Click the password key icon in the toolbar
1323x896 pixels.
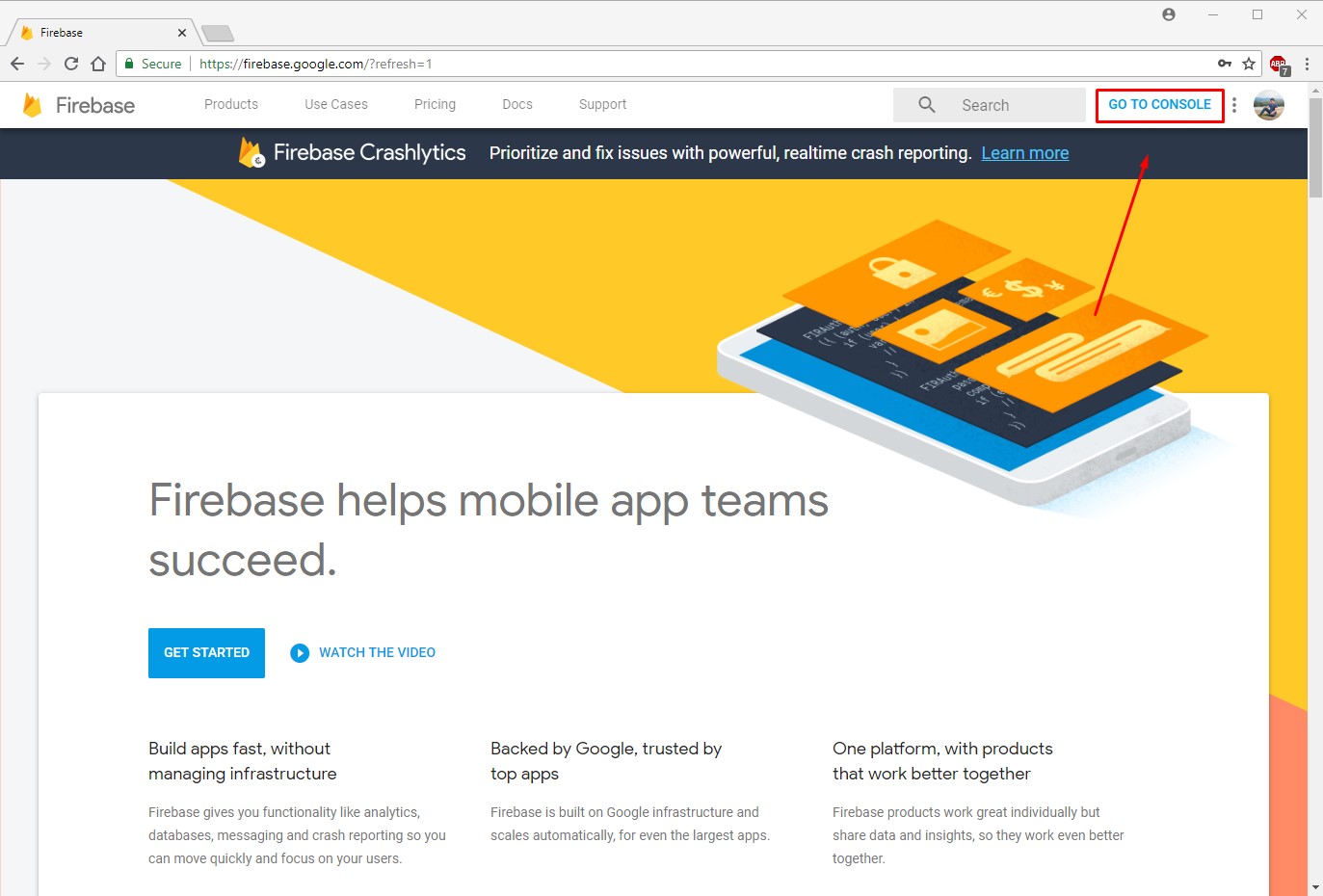pos(1224,64)
